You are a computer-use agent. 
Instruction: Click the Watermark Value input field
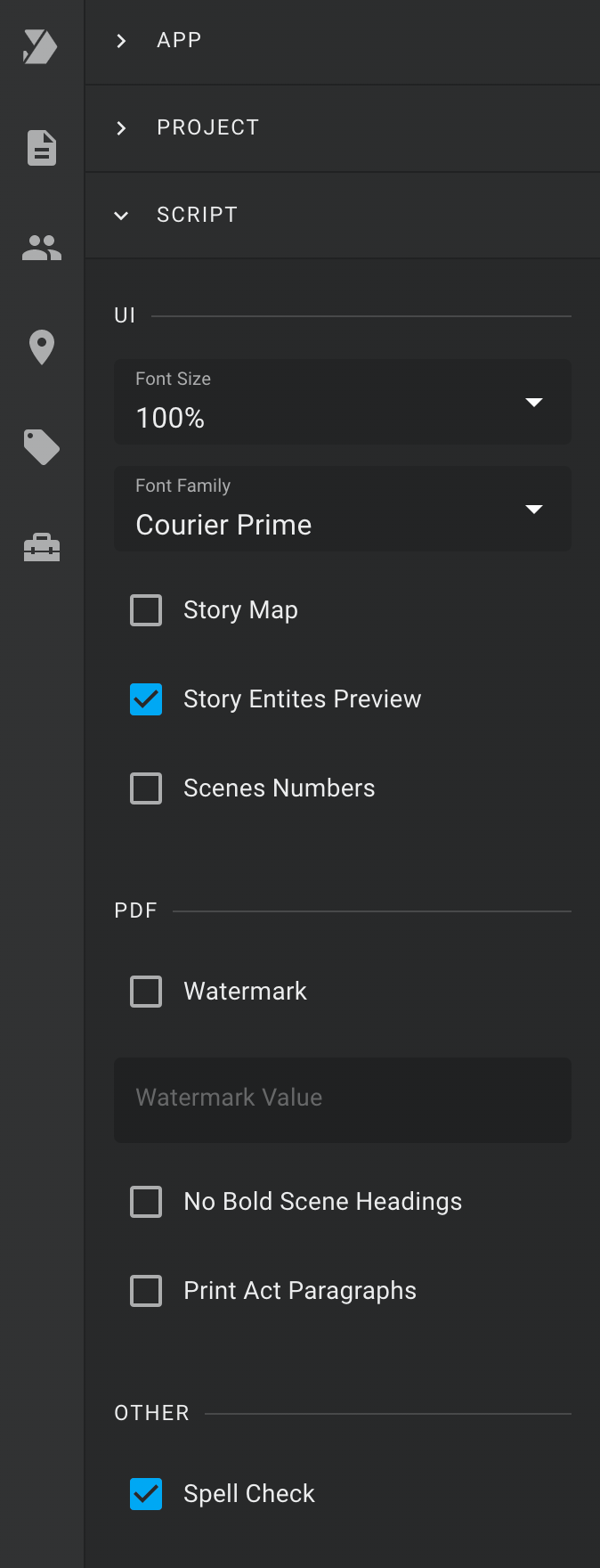tap(343, 1100)
